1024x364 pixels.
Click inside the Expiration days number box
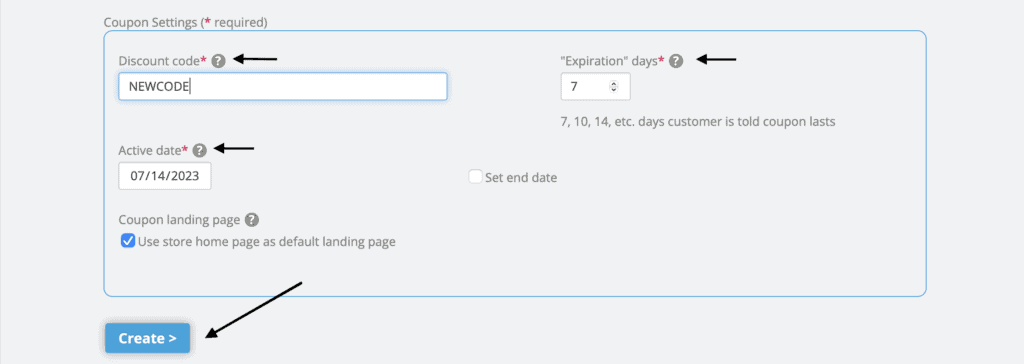(x=596, y=86)
